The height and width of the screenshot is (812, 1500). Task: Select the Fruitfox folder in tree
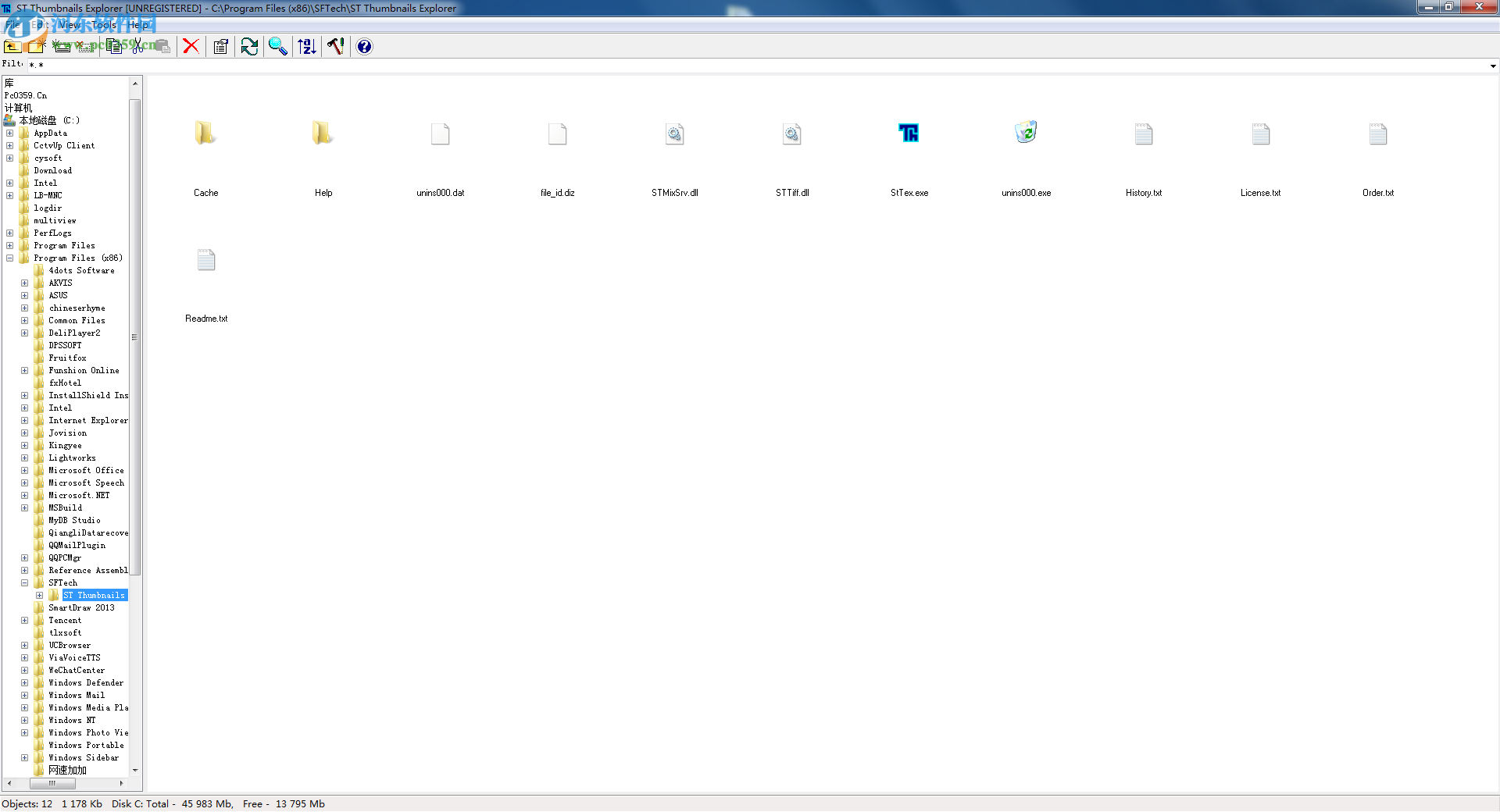pyautogui.click(x=68, y=358)
